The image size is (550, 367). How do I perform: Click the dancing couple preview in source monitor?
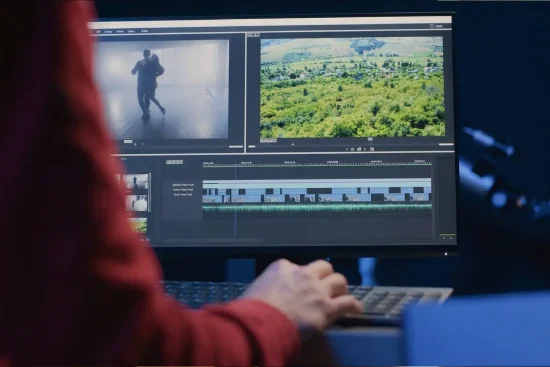point(161,89)
